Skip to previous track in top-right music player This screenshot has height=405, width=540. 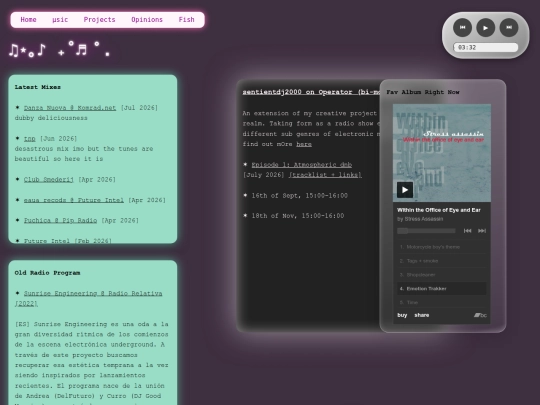[x=463, y=28]
